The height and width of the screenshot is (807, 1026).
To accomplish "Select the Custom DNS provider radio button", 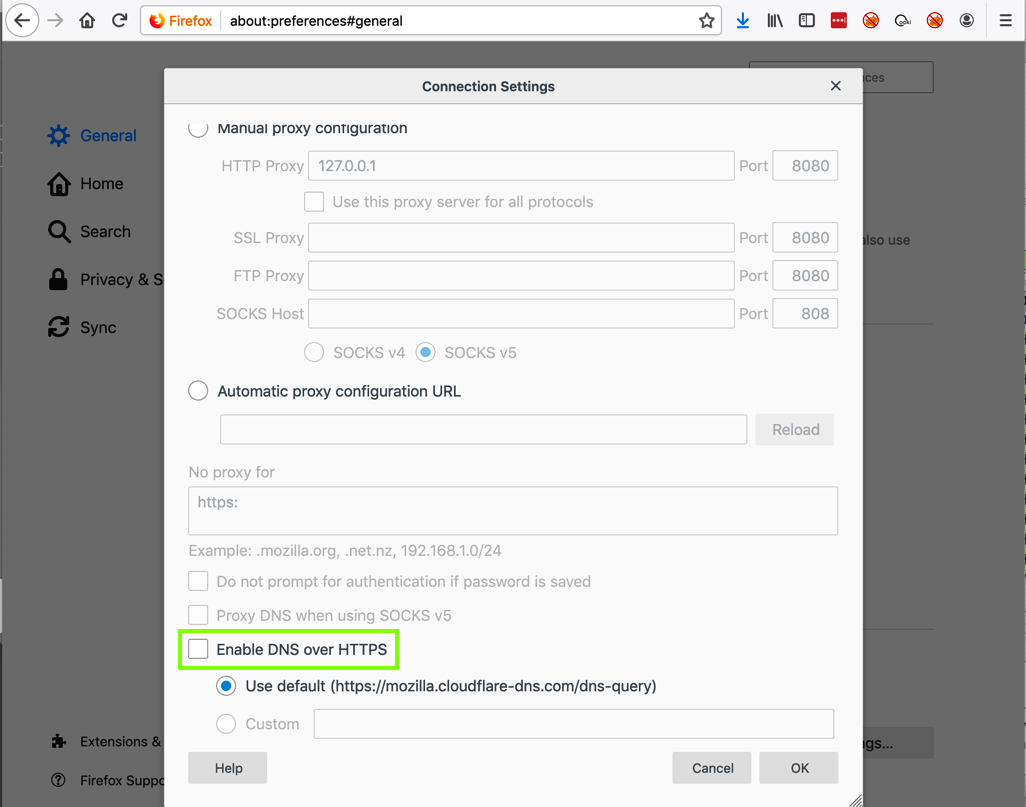I will point(226,724).
